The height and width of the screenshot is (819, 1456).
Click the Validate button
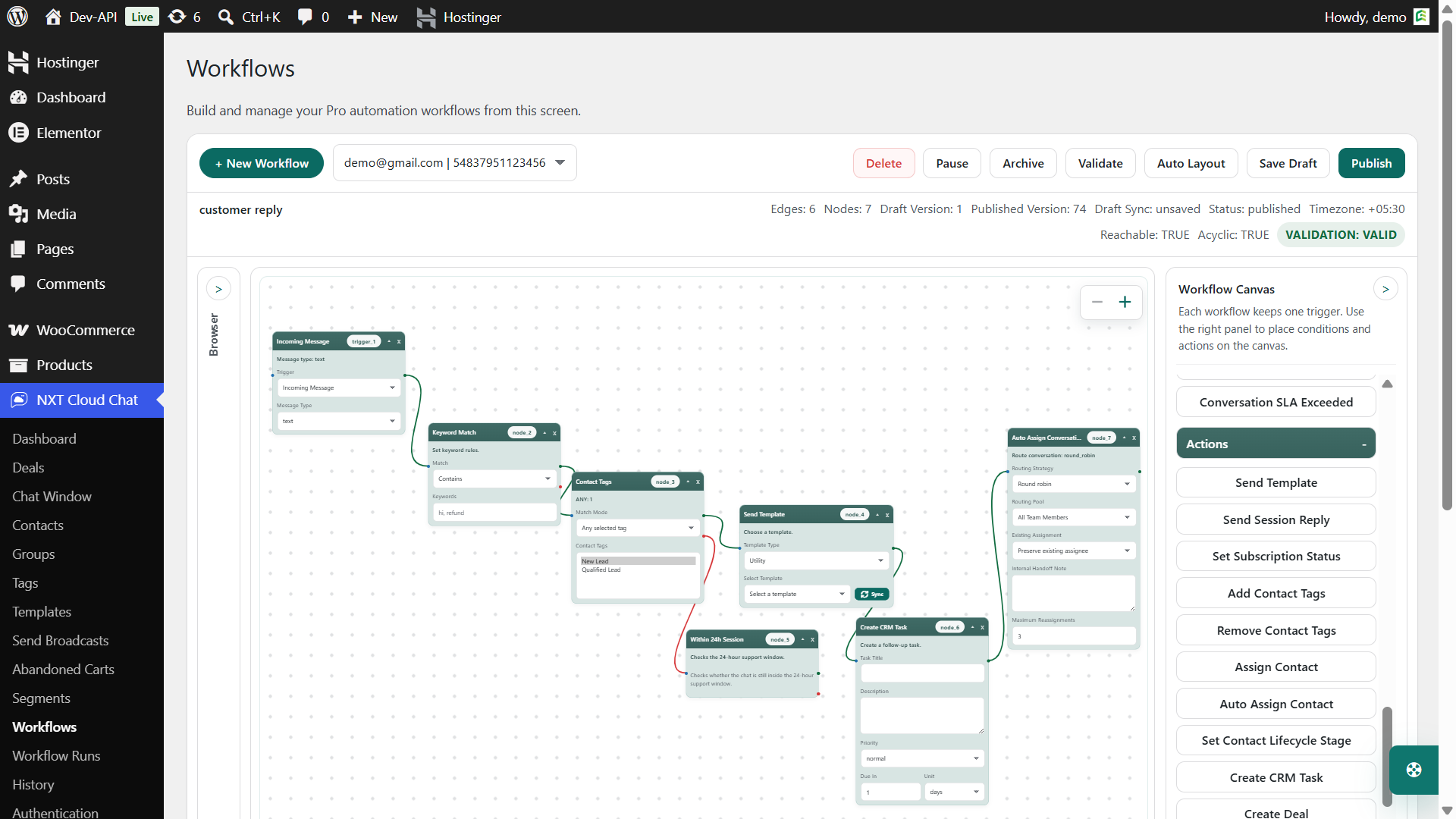[1100, 163]
